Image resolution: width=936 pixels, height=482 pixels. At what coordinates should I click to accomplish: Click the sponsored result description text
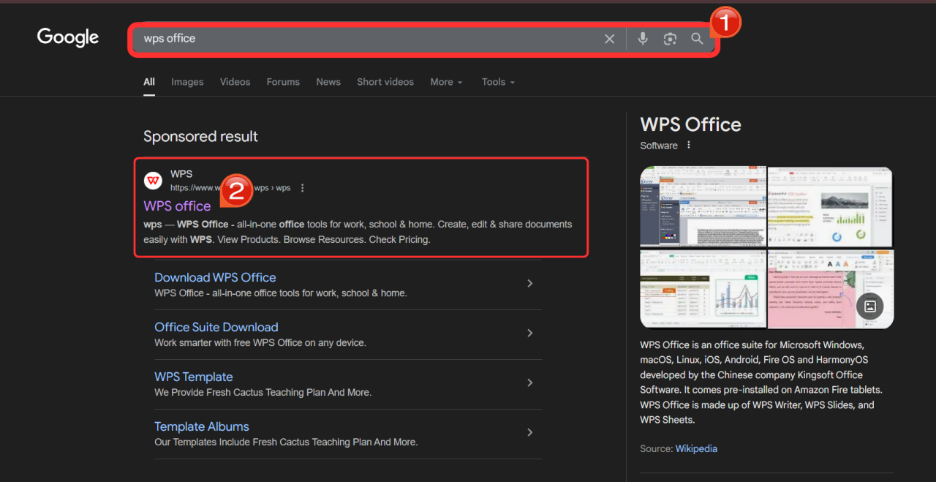(358, 232)
